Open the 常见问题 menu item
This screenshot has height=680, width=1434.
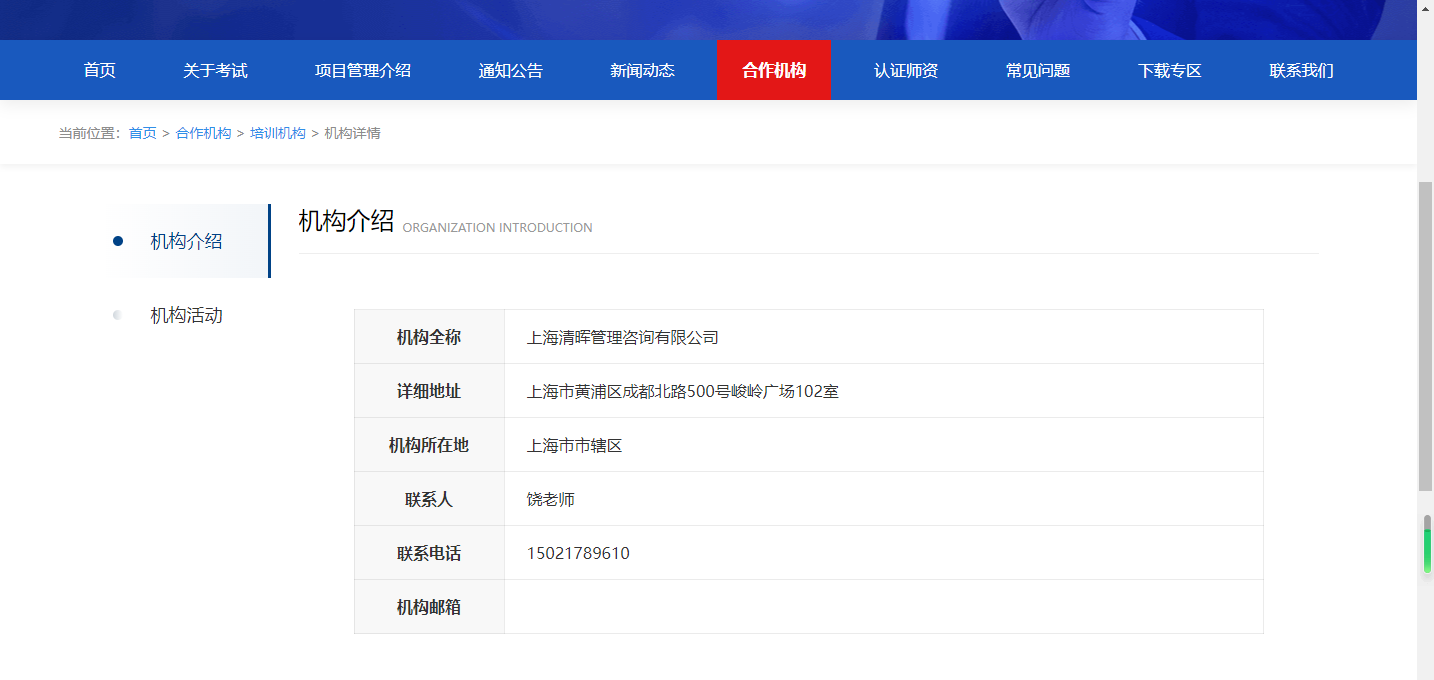coord(1037,70)
